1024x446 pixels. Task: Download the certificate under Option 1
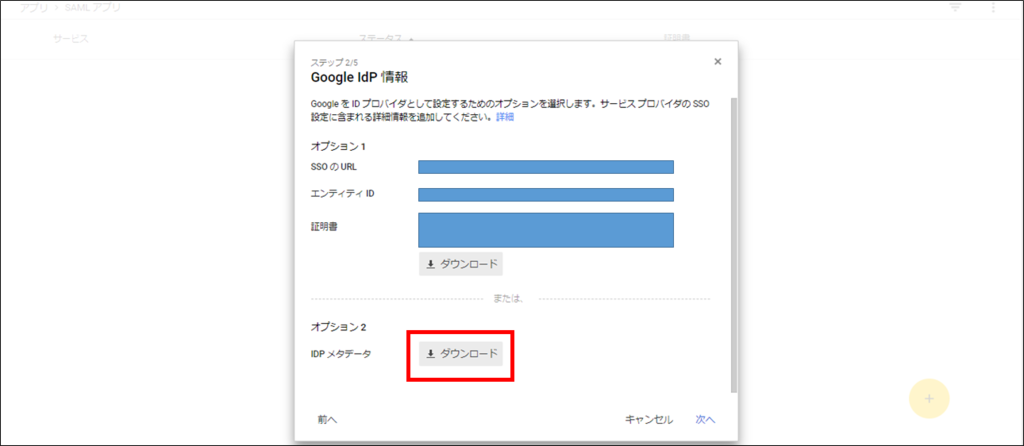coord(461,264)
